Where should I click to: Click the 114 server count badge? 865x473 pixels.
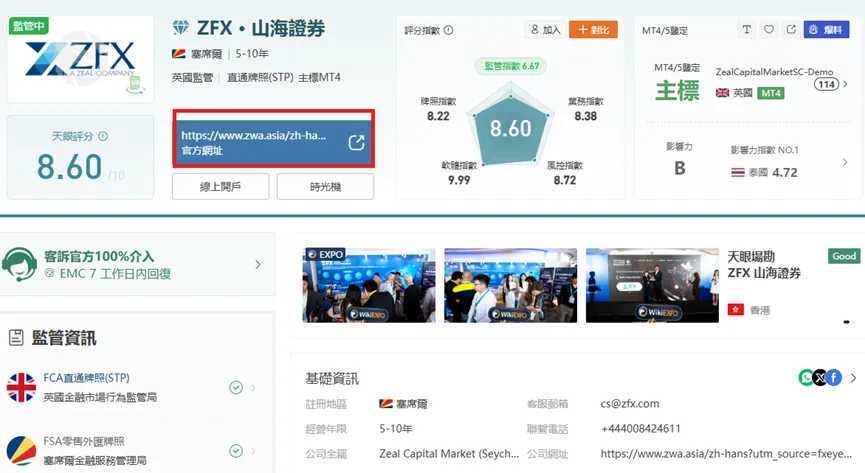(x=826, y=84)
